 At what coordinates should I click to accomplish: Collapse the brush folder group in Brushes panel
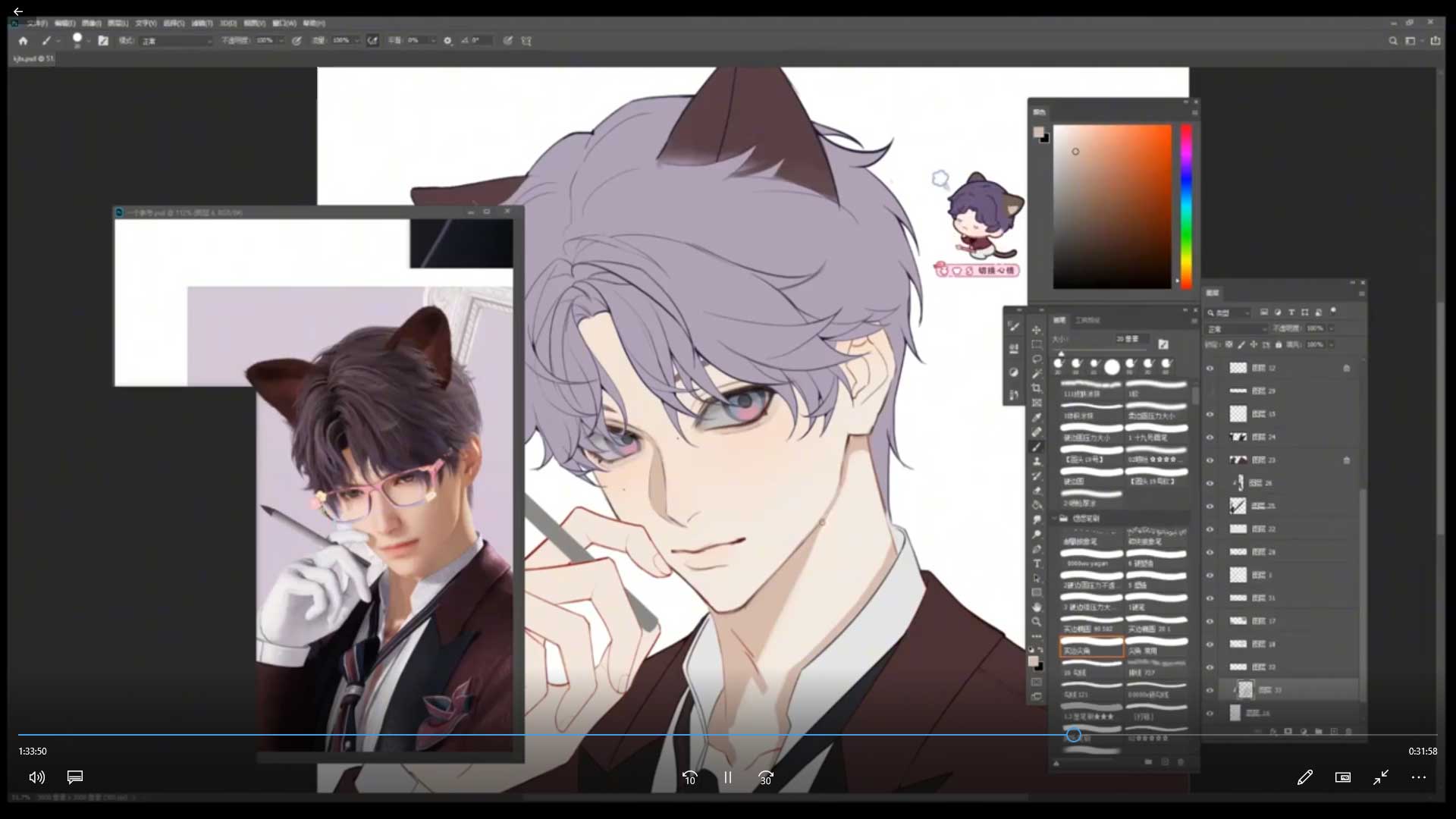pos(1054,519)
